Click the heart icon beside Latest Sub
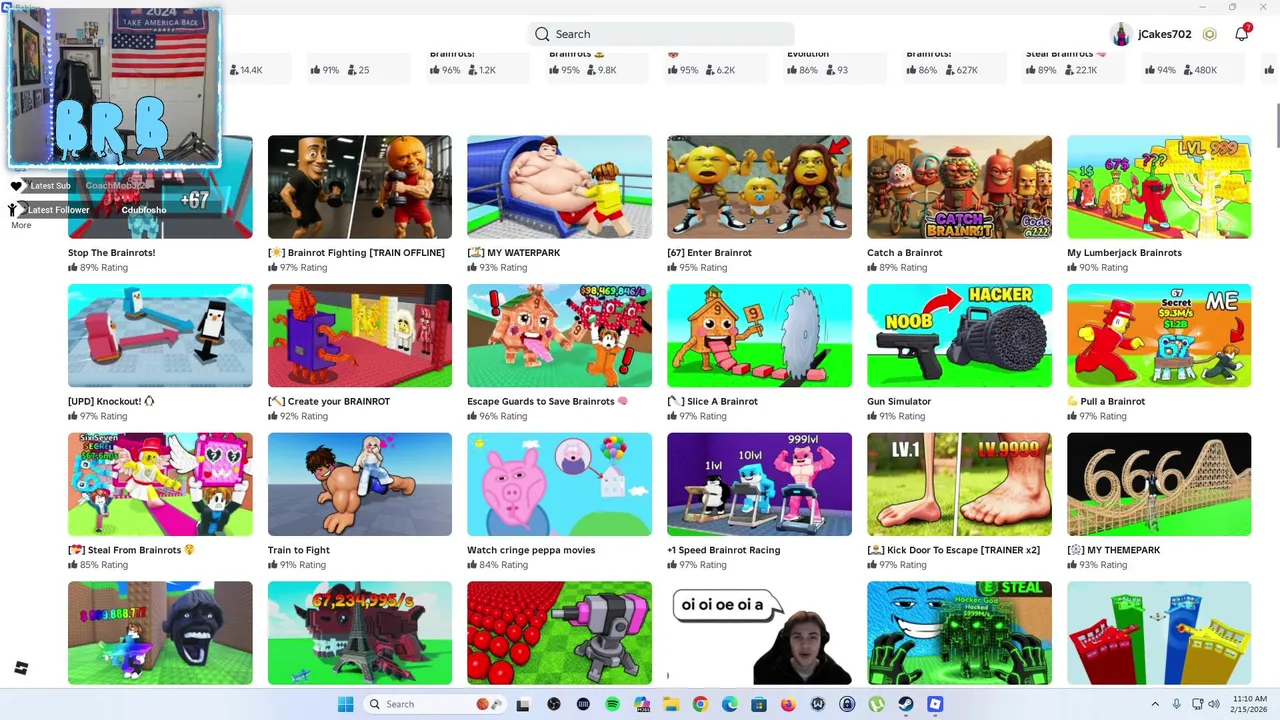The image size is (1280, 720). [16, 186]
